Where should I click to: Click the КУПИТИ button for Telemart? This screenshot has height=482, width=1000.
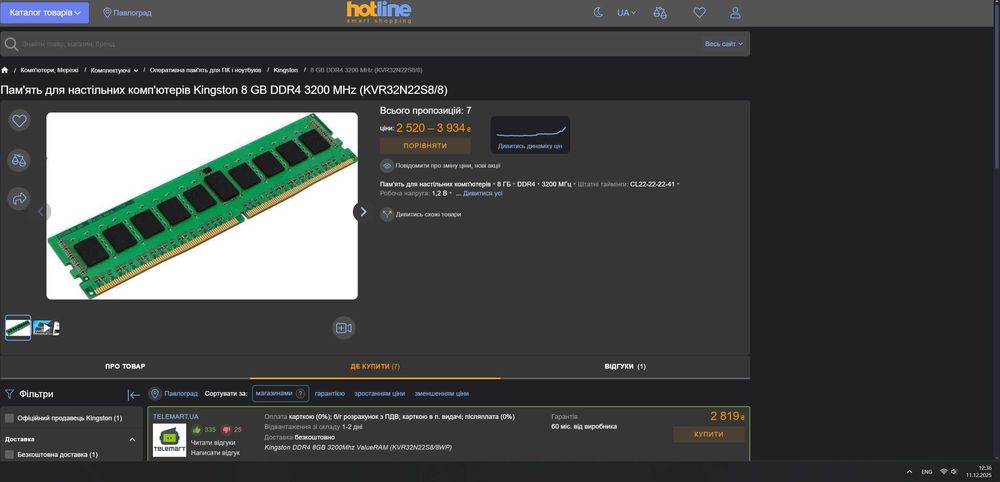click(709, 434)
